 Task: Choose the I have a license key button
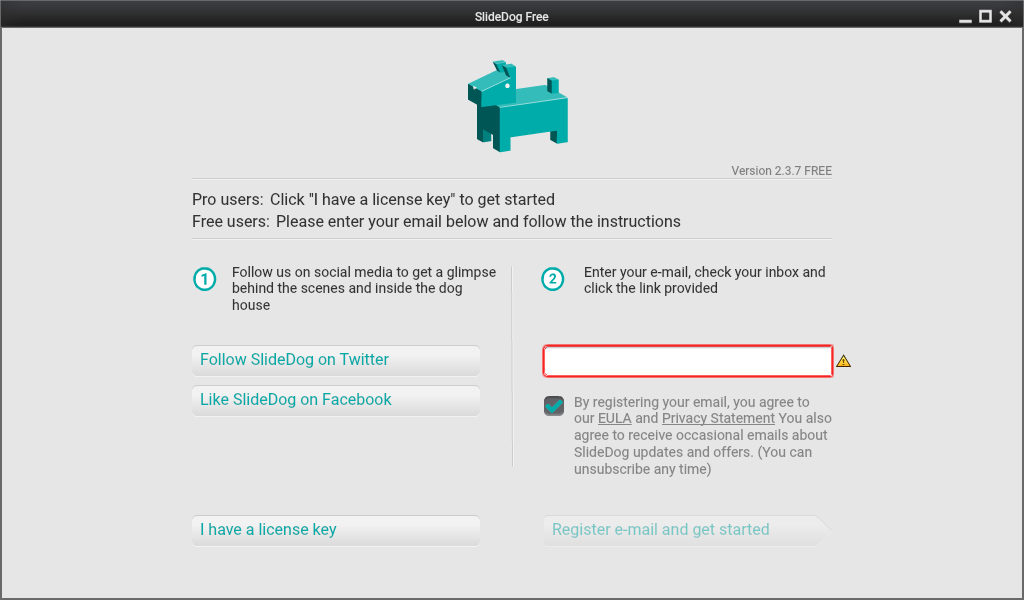tap(335, 530)
